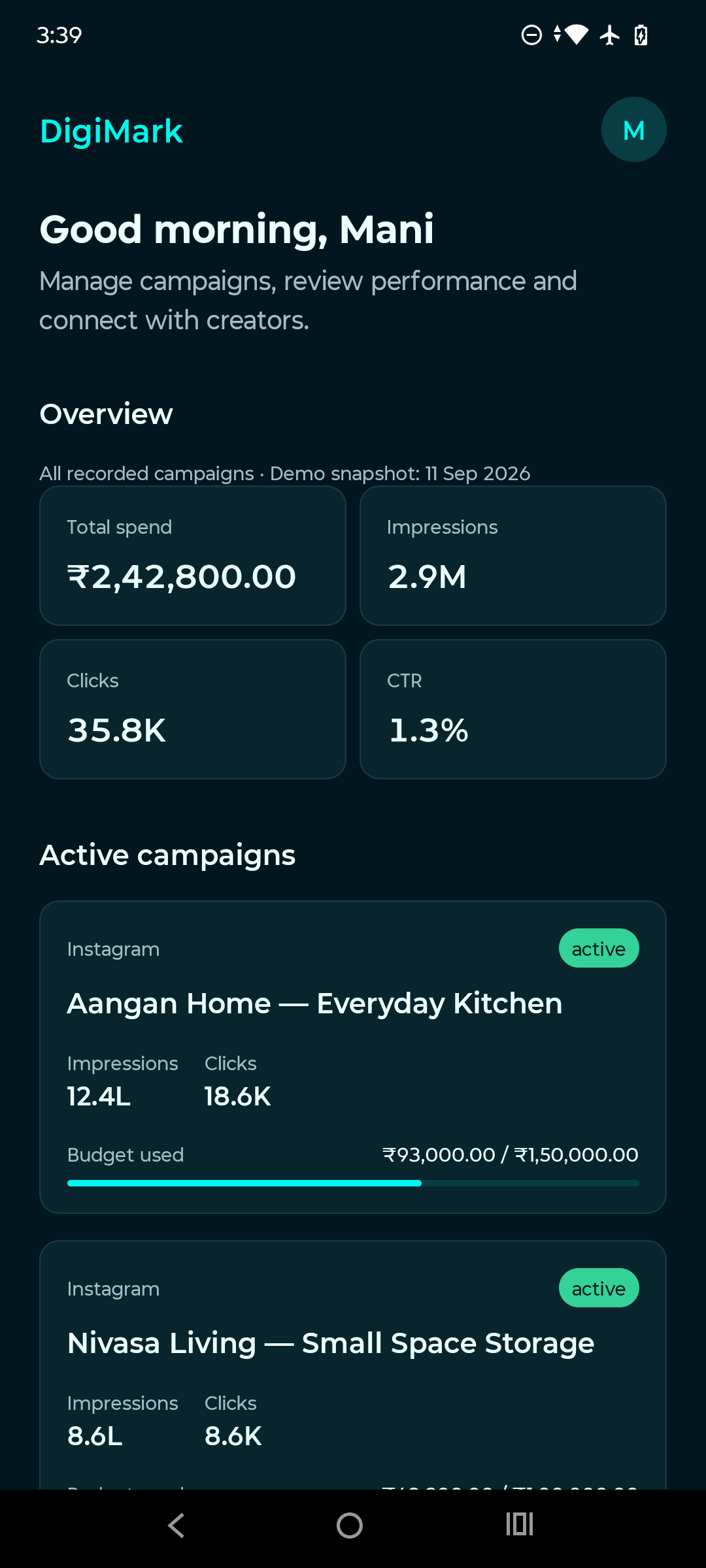Tap the active badge on Aangan Home
706x1568 pixels.
pyautogui.click(x=599, y=948)
